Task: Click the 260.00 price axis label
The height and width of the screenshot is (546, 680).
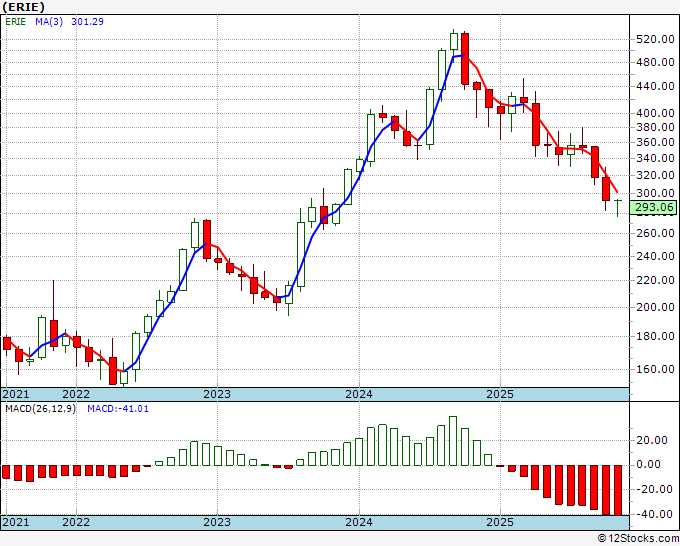Action: click(x=655, y=233)
